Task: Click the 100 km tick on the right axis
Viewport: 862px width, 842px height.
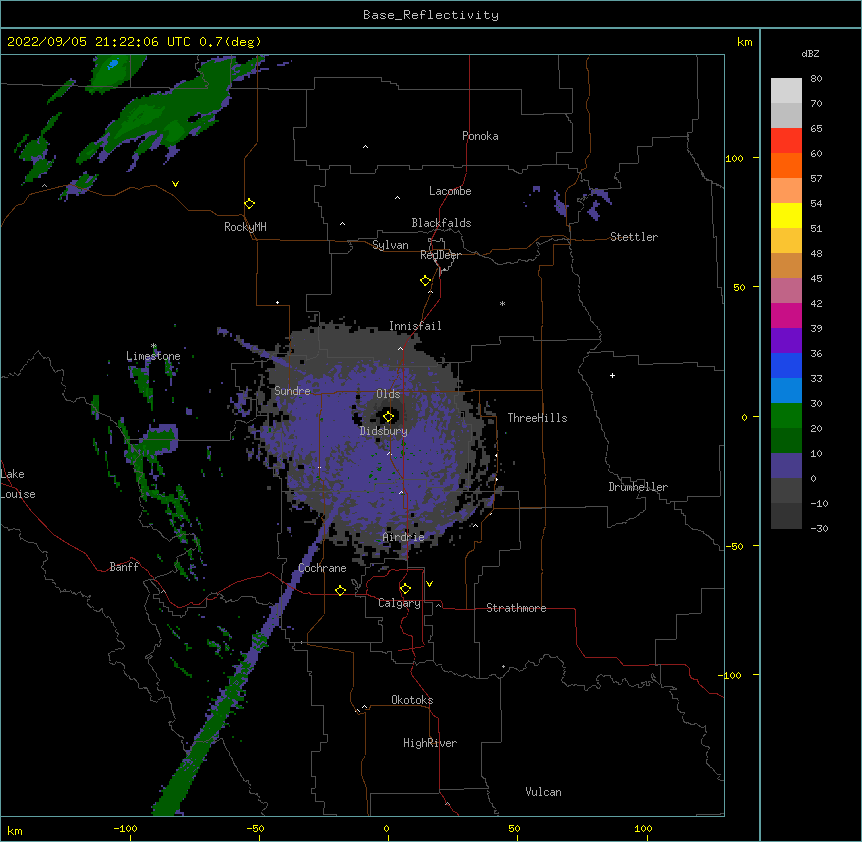Action: 734,158
